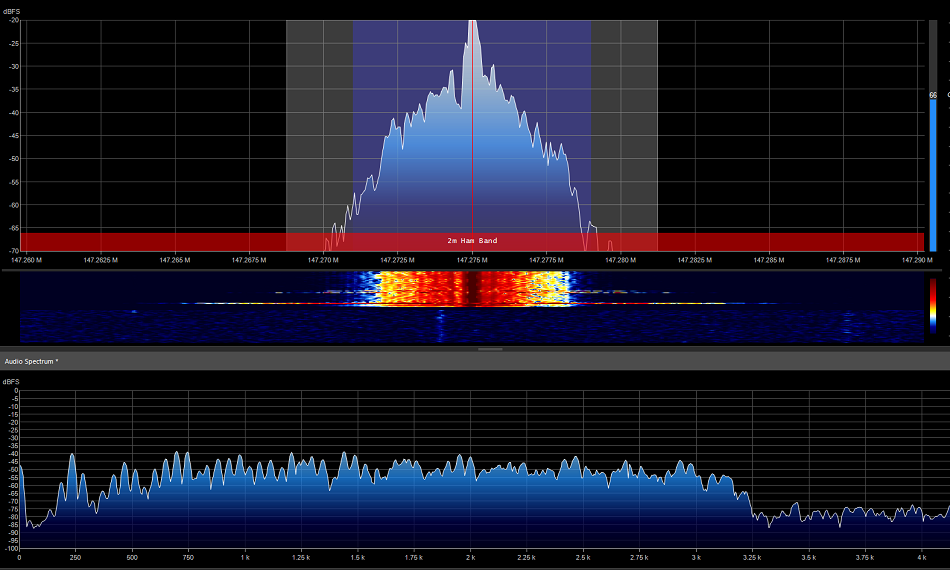Tune to the 147.280 M frequency label

pos(620,259)
